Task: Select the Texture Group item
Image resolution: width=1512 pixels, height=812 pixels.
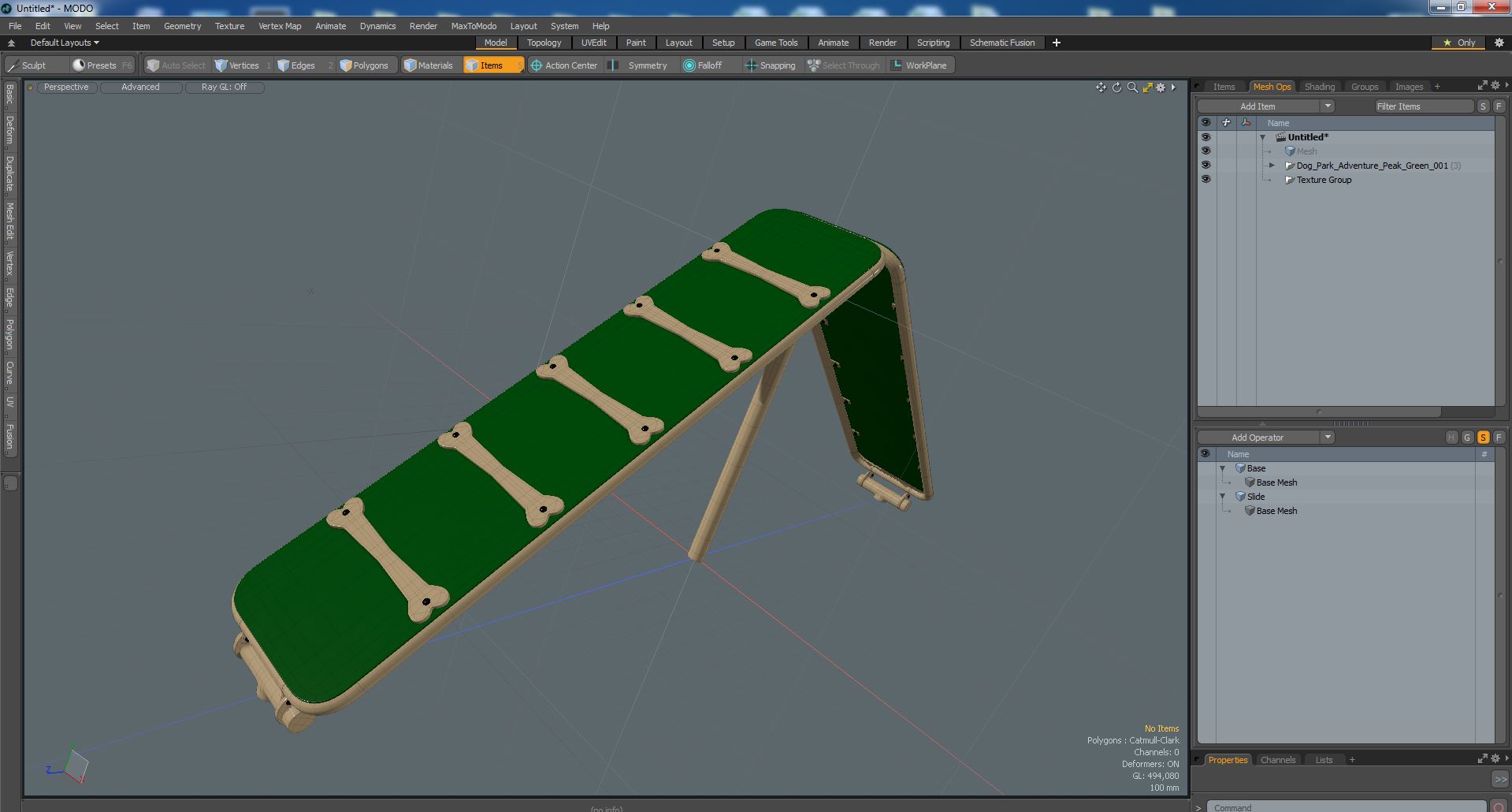Action: (x=1324, y=180)
